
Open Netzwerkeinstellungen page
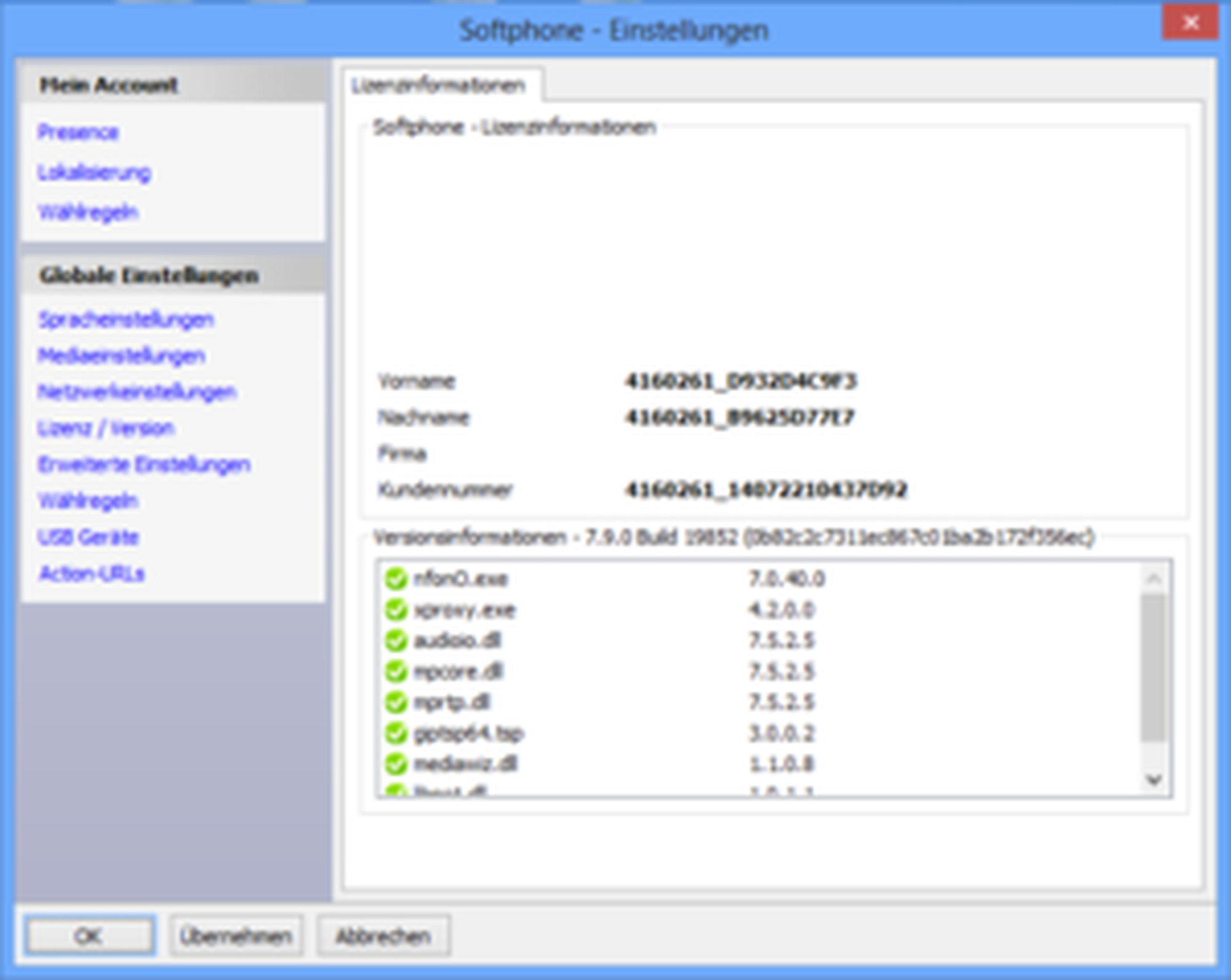137,392
